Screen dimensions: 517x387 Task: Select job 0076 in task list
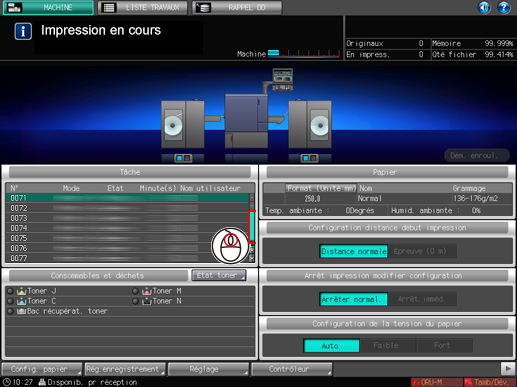click(x=127, y=248)
